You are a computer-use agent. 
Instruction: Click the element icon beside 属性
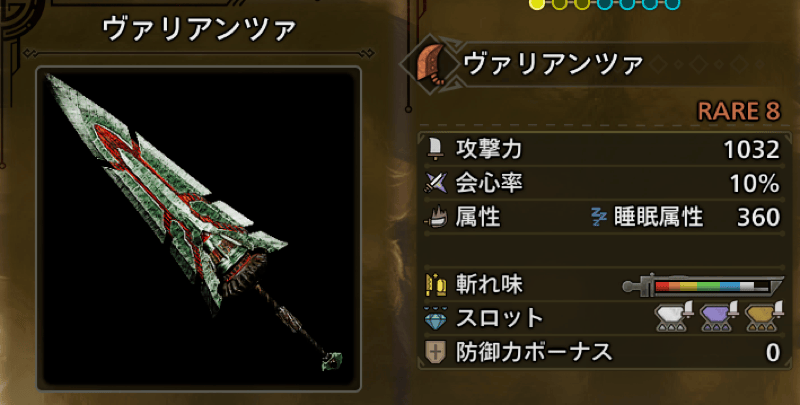pyautogui.click(x=435, y=217)
